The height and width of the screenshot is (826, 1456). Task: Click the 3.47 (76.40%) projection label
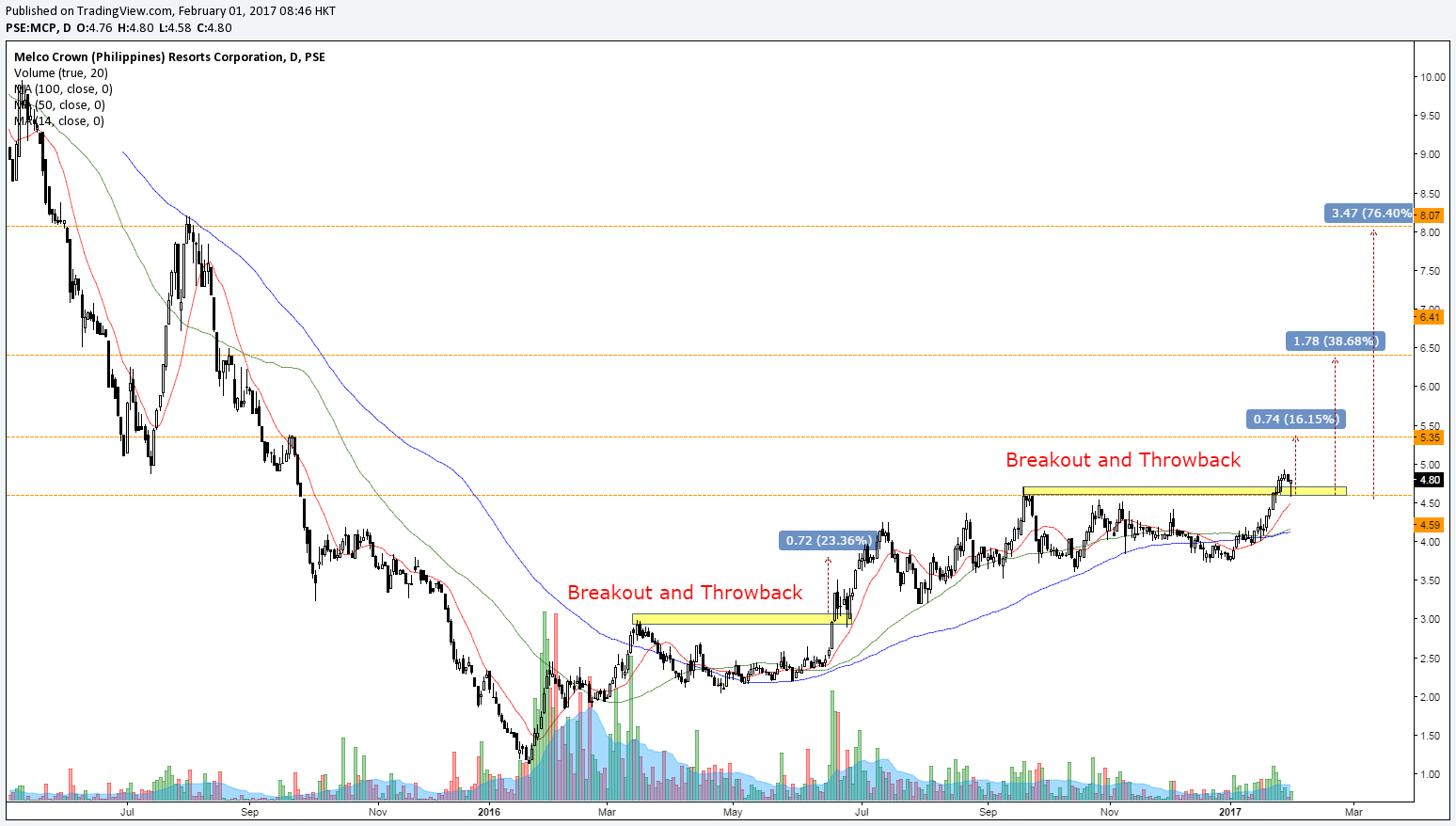pos(1369,214)
